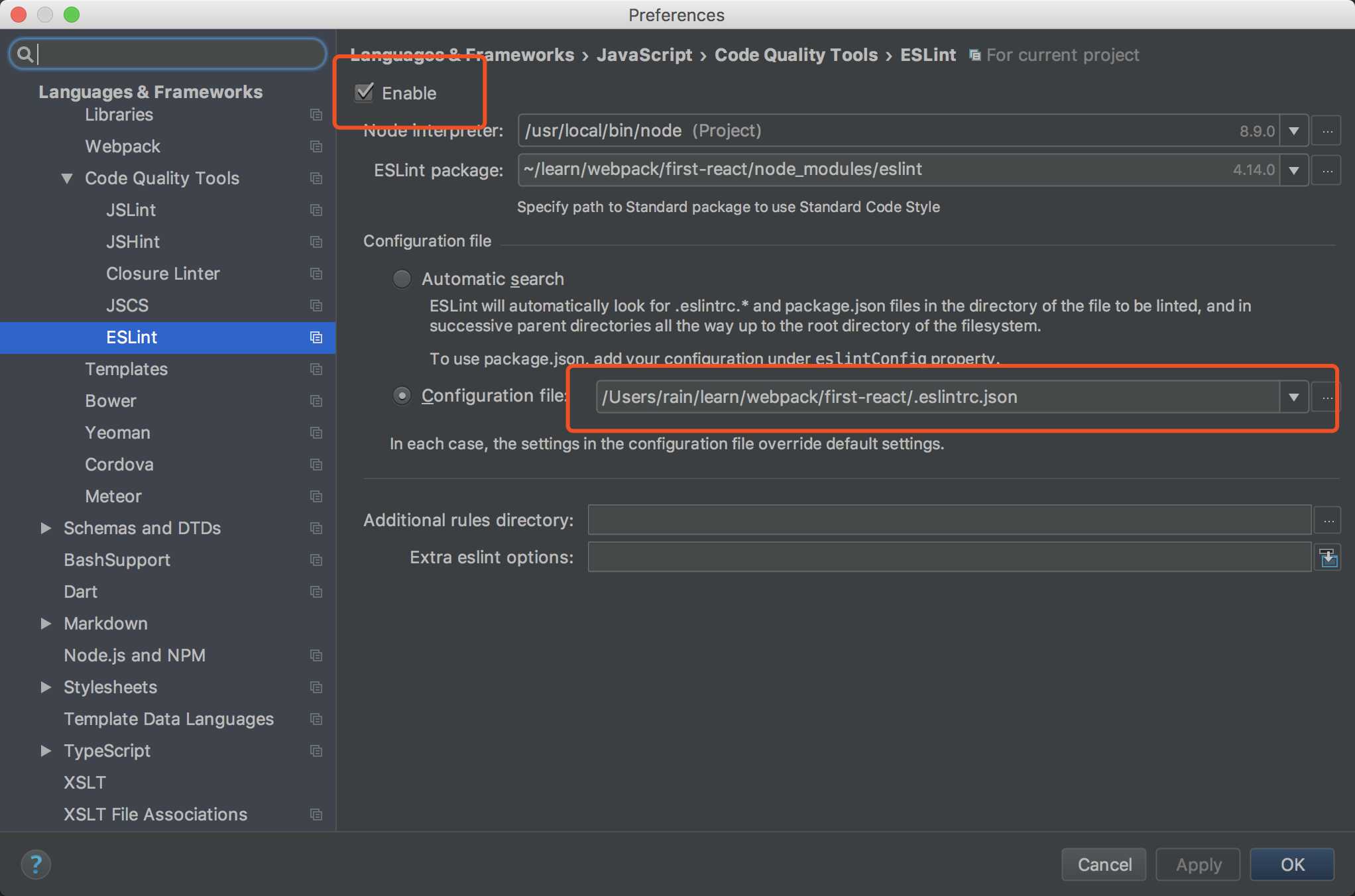Screen dimensions: 1355x896
Task: Open the Node interpreter dropdown arrow
Action: click(x=1293, y=131)
